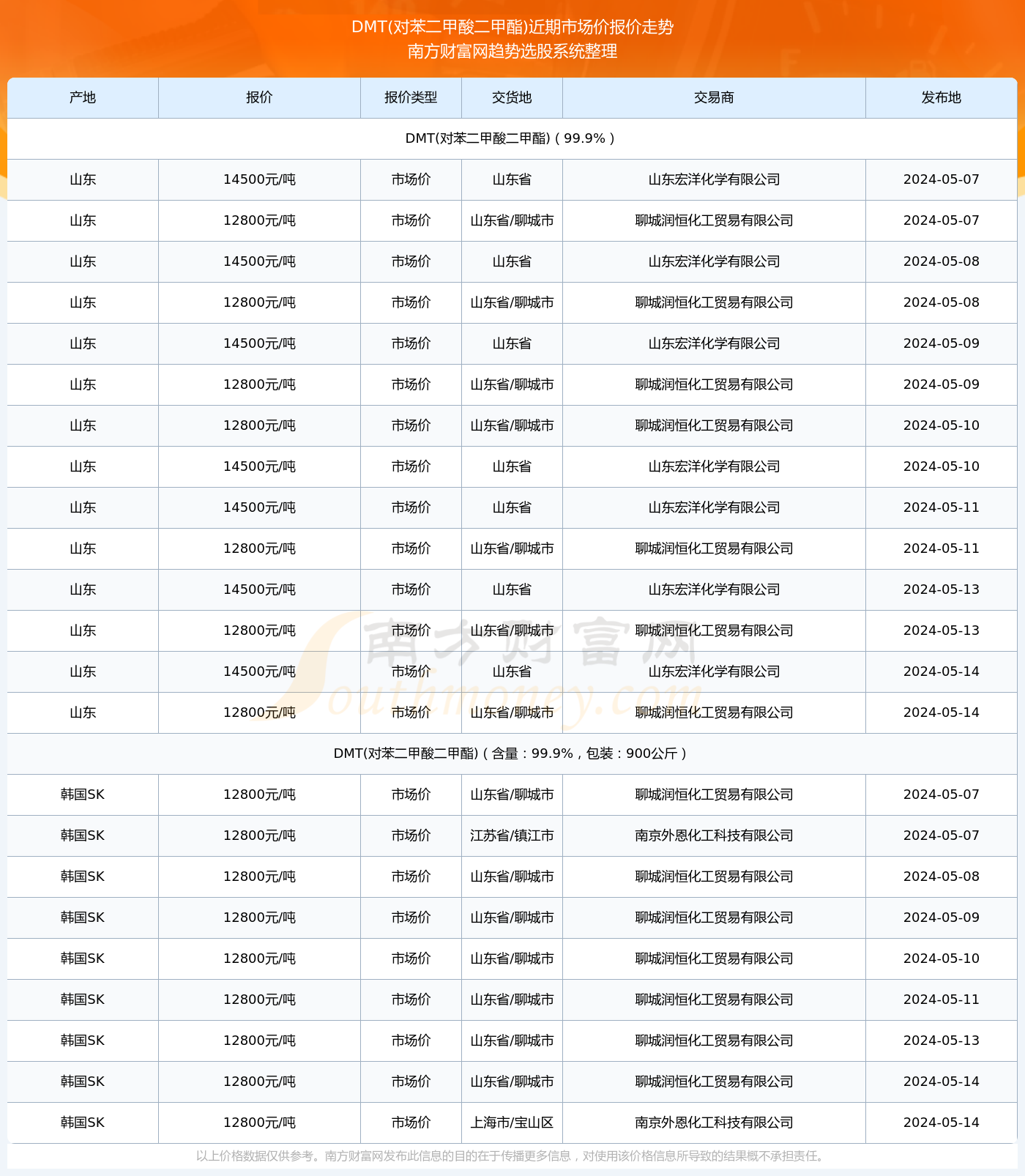Click the 报价 column header
Image resolution: width=1025 pixels, height=1176 pixels.
tap(259, 97)
